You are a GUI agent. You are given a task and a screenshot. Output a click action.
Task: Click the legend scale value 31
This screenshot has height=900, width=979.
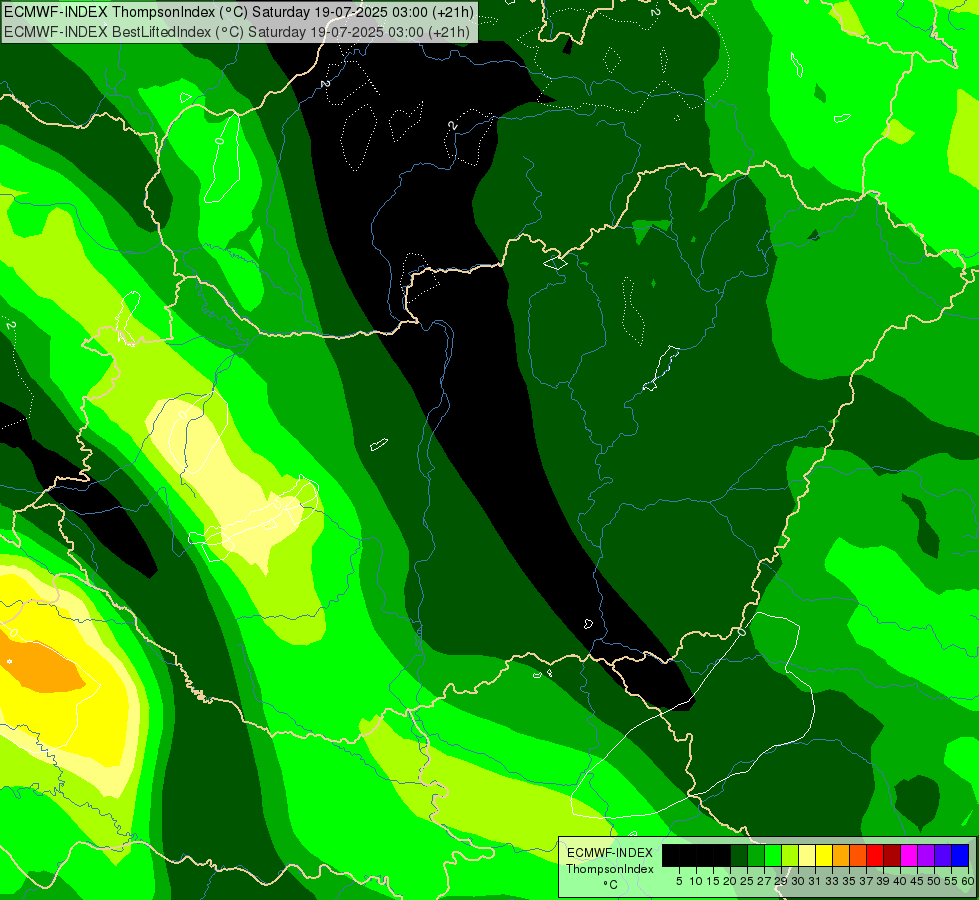coord(815,881)
